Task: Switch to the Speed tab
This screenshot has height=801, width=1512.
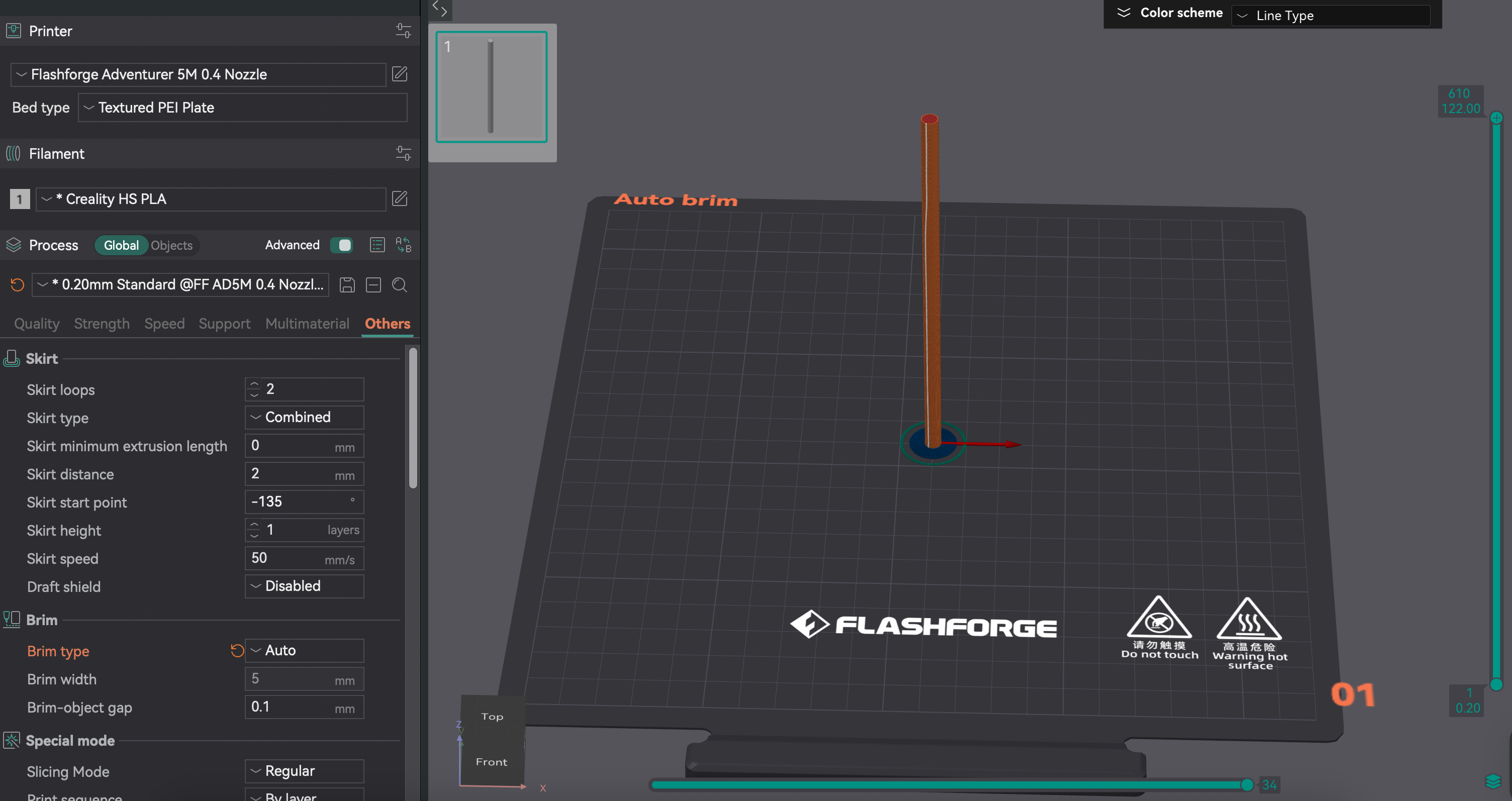Action: click(164, 323)
